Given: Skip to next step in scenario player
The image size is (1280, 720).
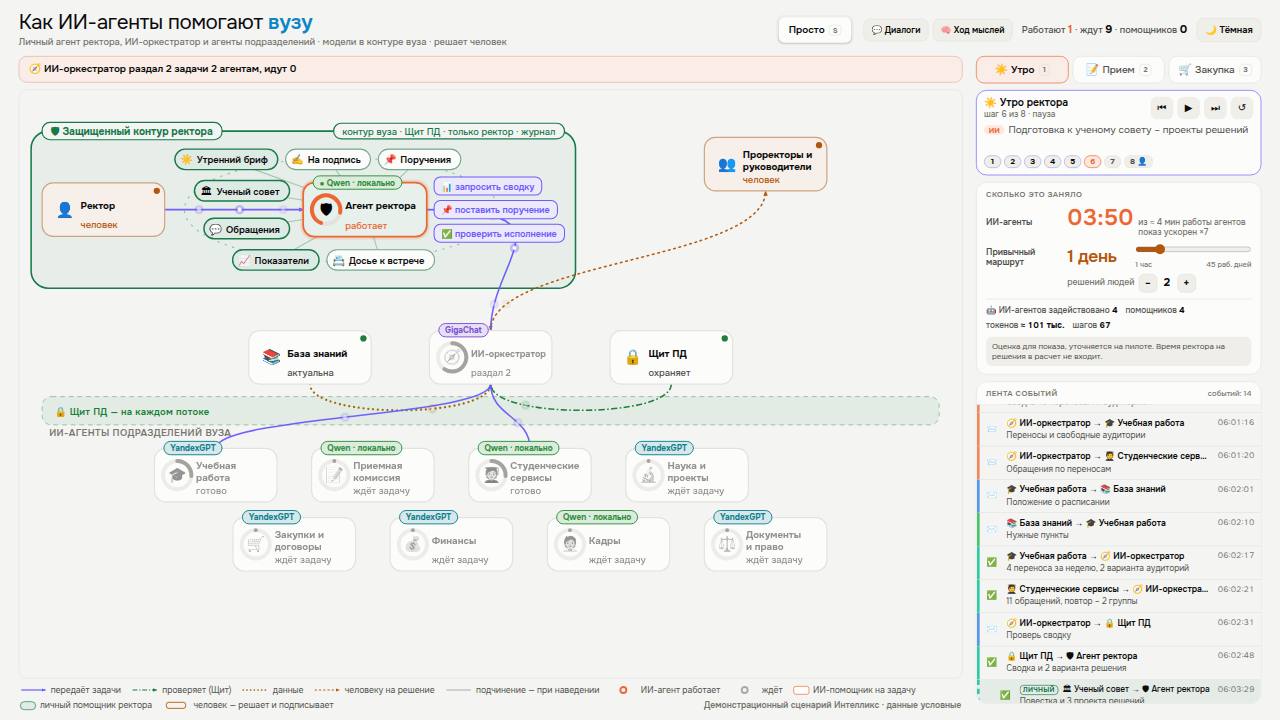Looking at the screenshot, I should 1215,108.
